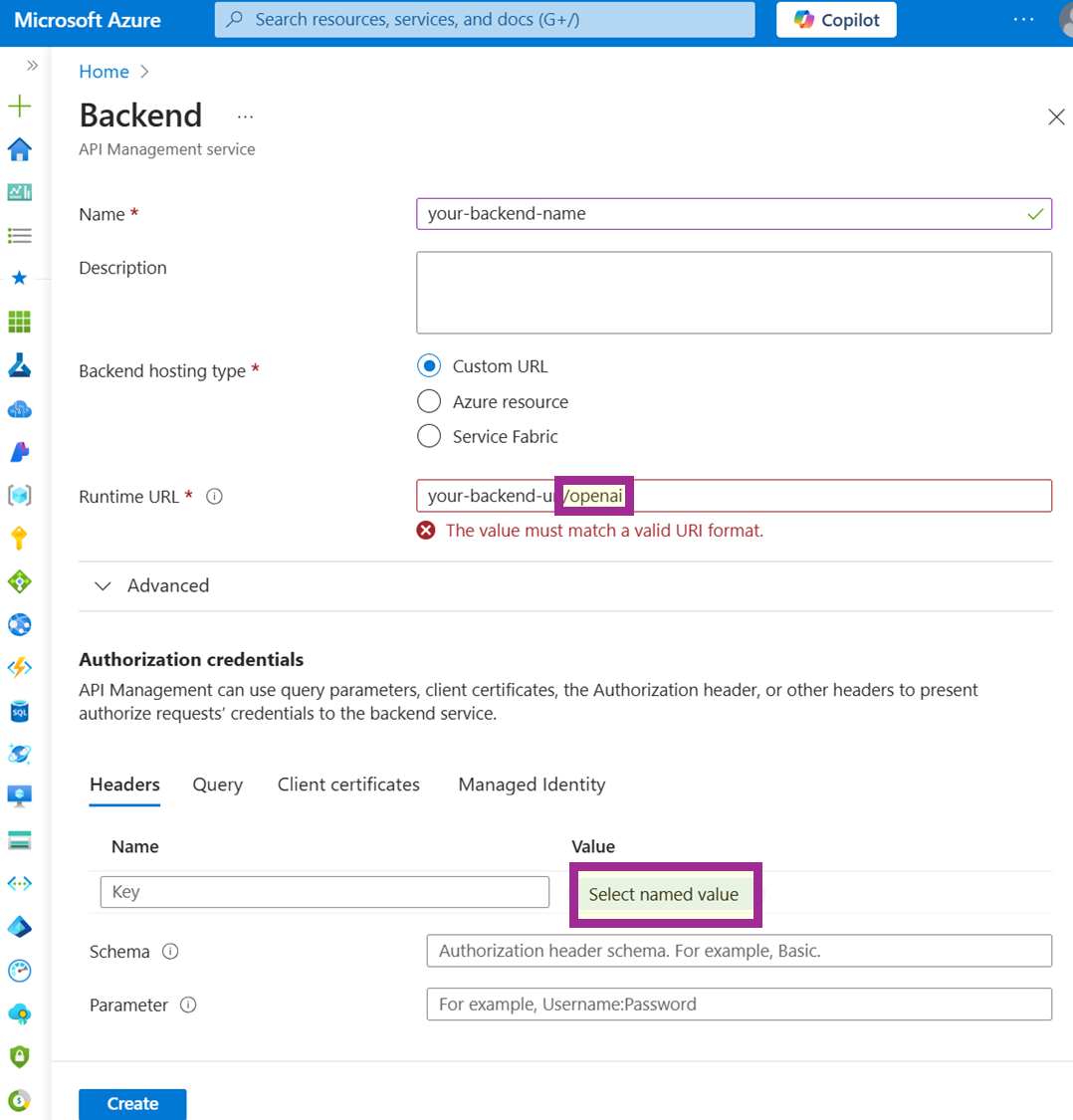
Task: Open the Dashboard chart icon in sidebar
Action: [20, 192]
